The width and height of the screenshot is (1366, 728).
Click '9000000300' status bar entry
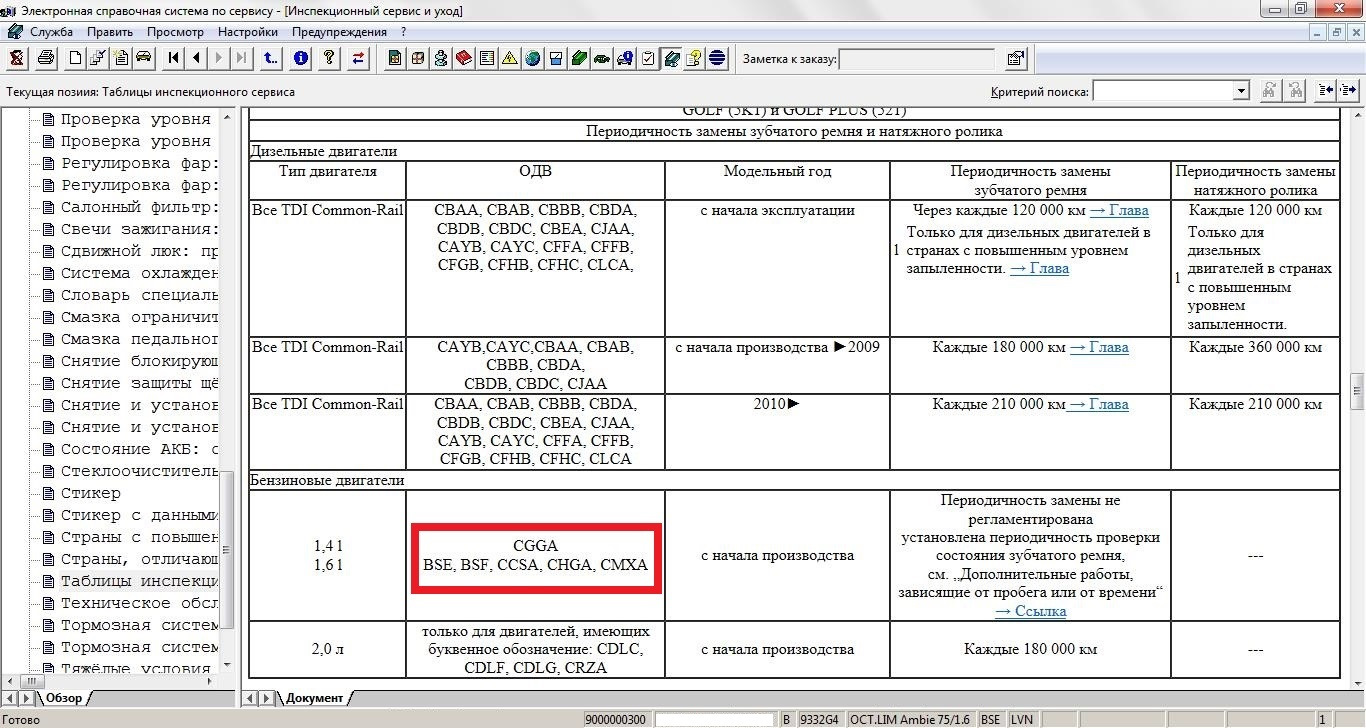pos(615,719)
